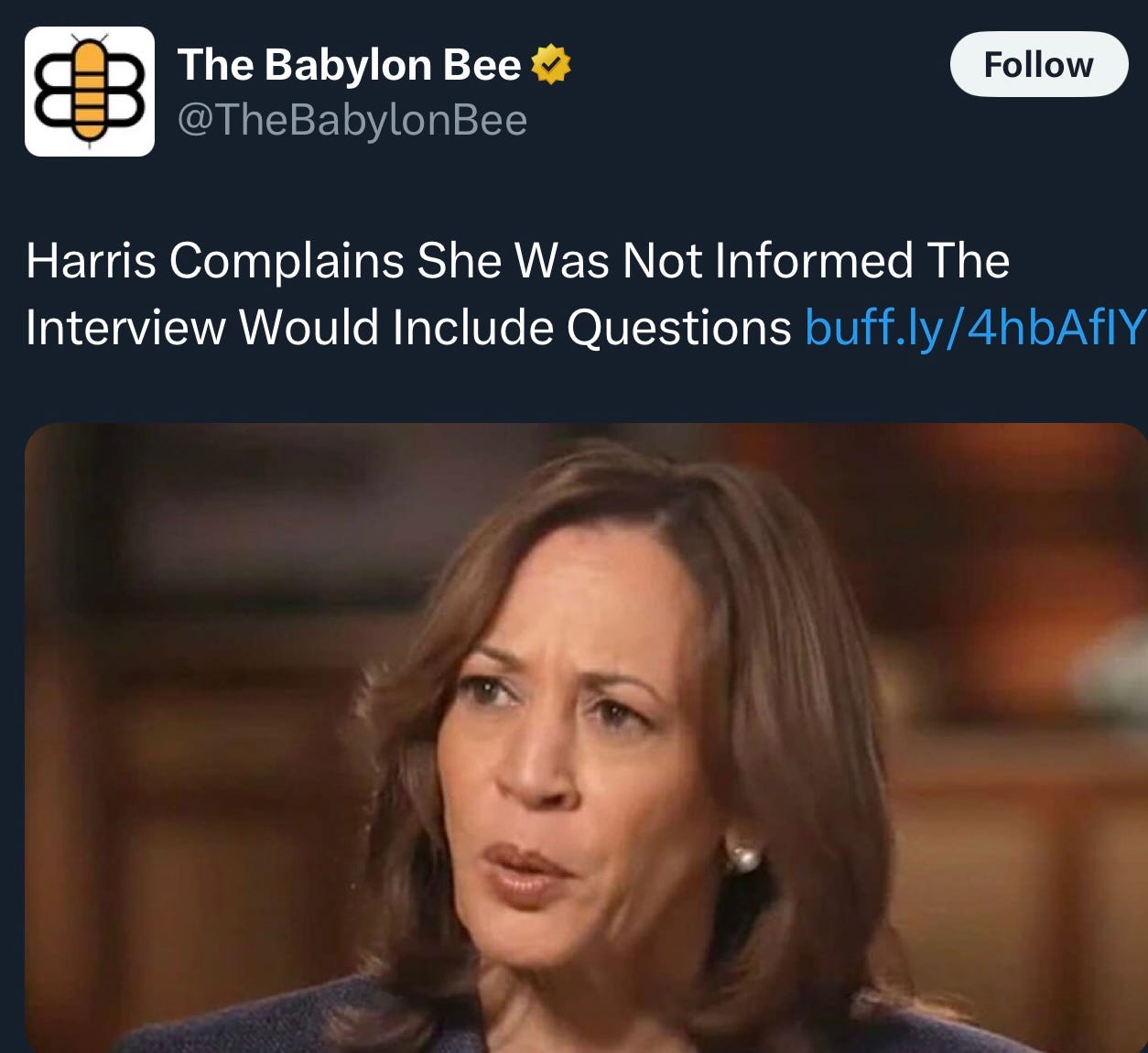Open The Babylon Bee profile avatar
The image size is (1148, 1053).
[90, 92]
